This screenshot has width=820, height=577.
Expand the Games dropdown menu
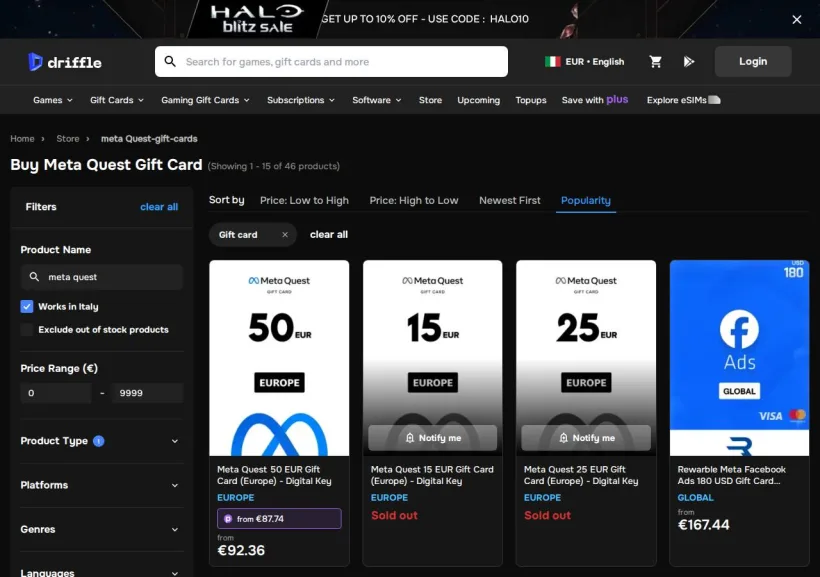(53, 100)
